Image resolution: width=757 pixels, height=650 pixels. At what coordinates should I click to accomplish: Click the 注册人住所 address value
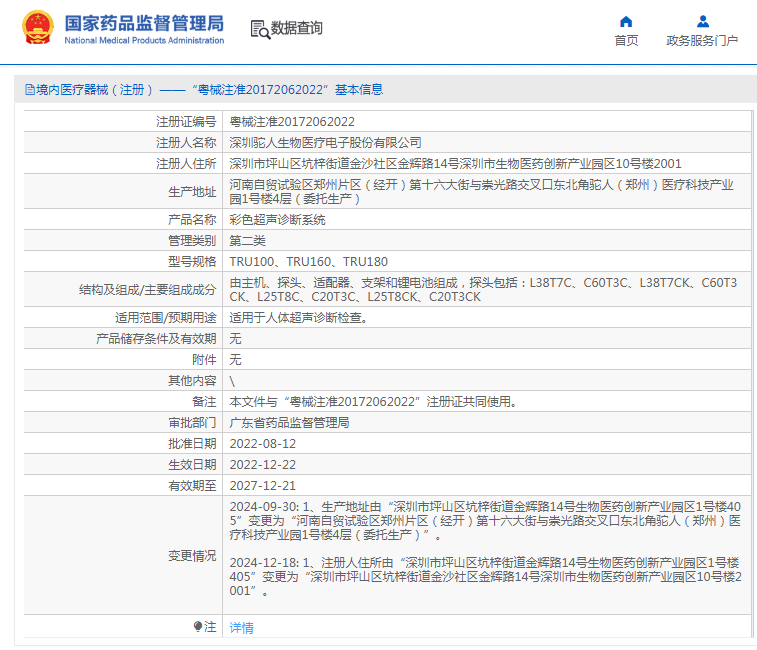(x=455, y=164)
